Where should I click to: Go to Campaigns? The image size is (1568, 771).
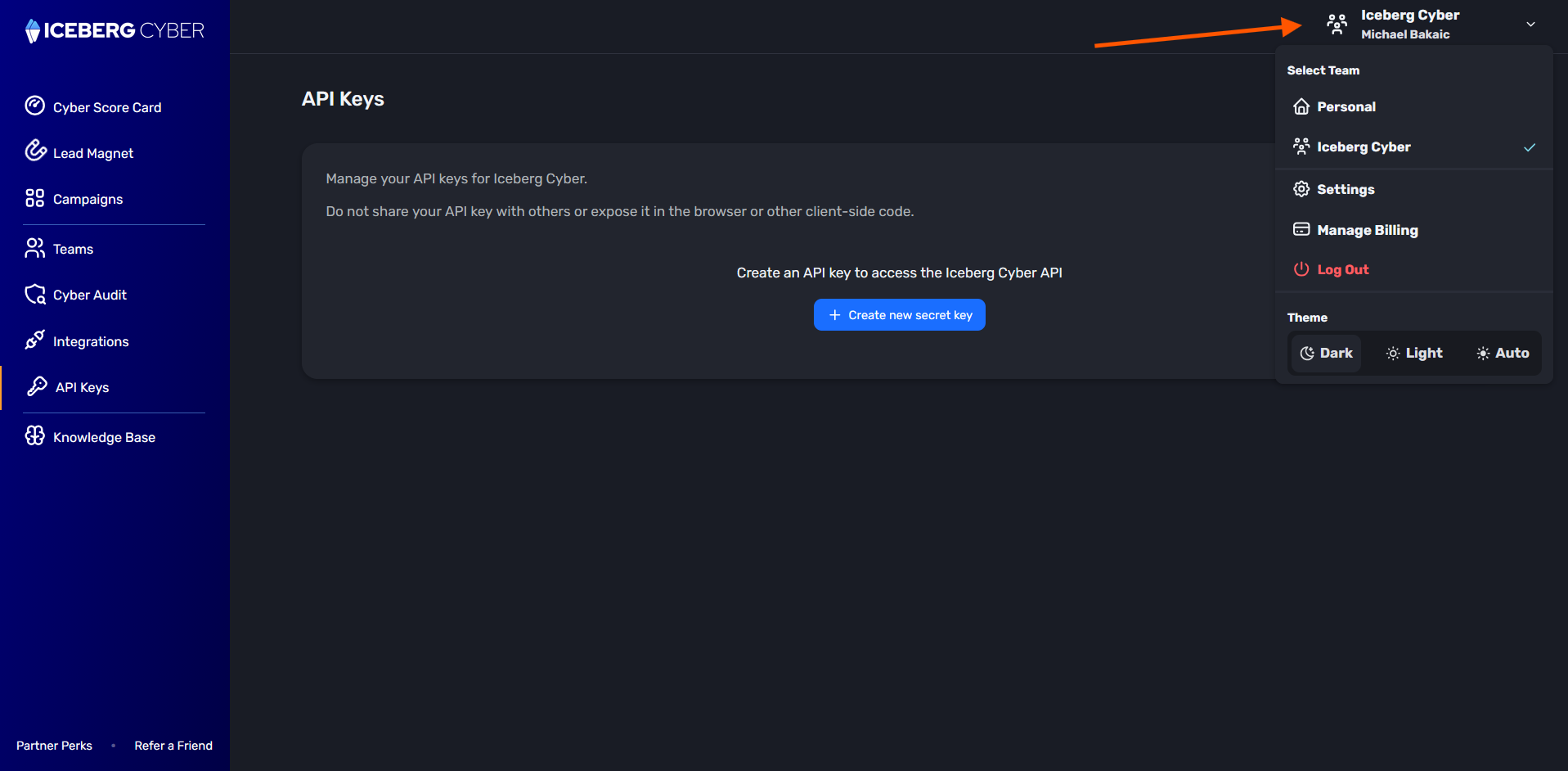pos(88,199)
